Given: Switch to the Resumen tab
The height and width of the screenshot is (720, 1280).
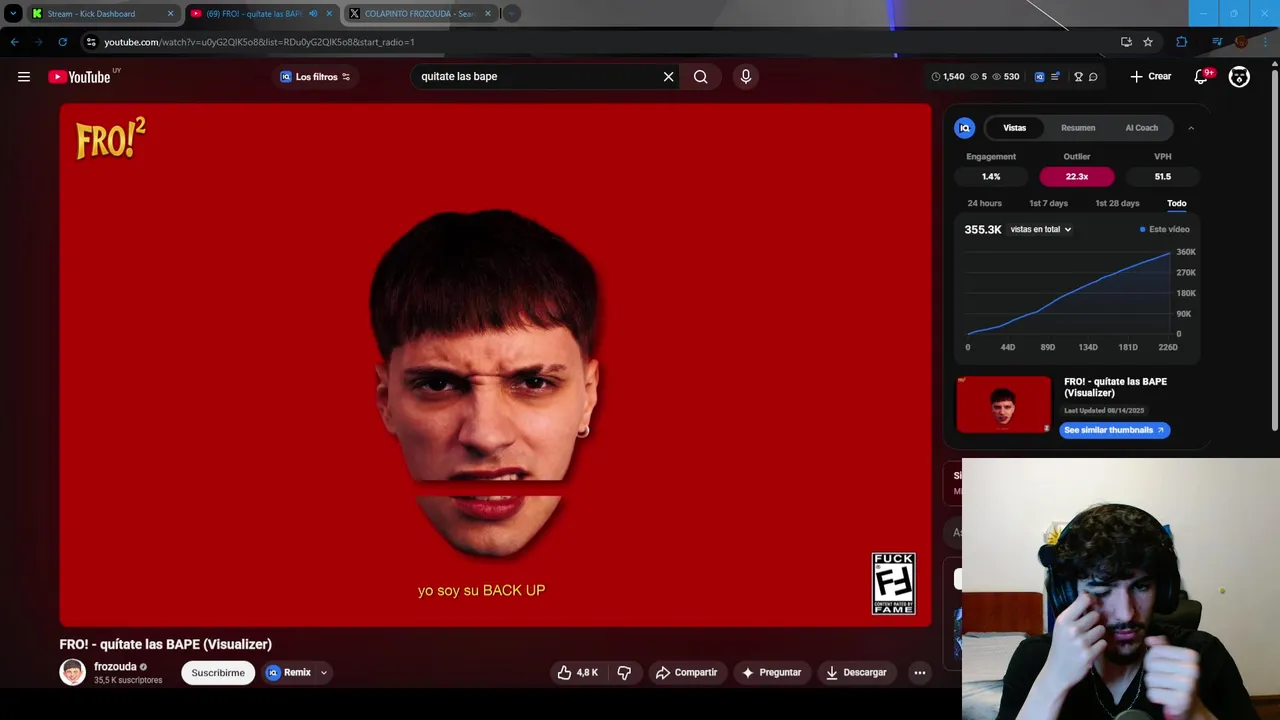Looking at the screenshot, I should (x=1078, y=128).
